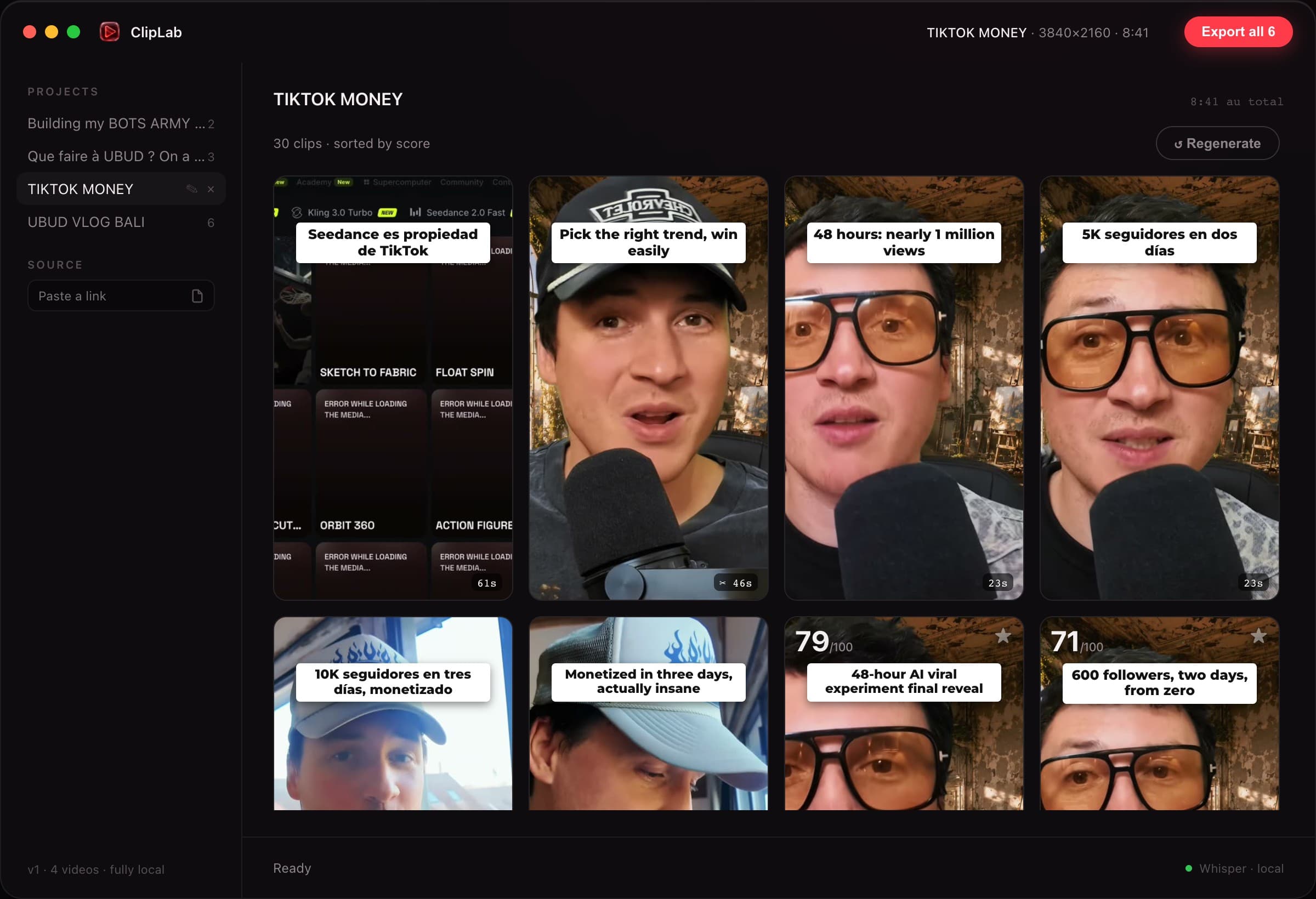
Task: Star the 71/100 scored clip
Action: tap(1258, 636)
